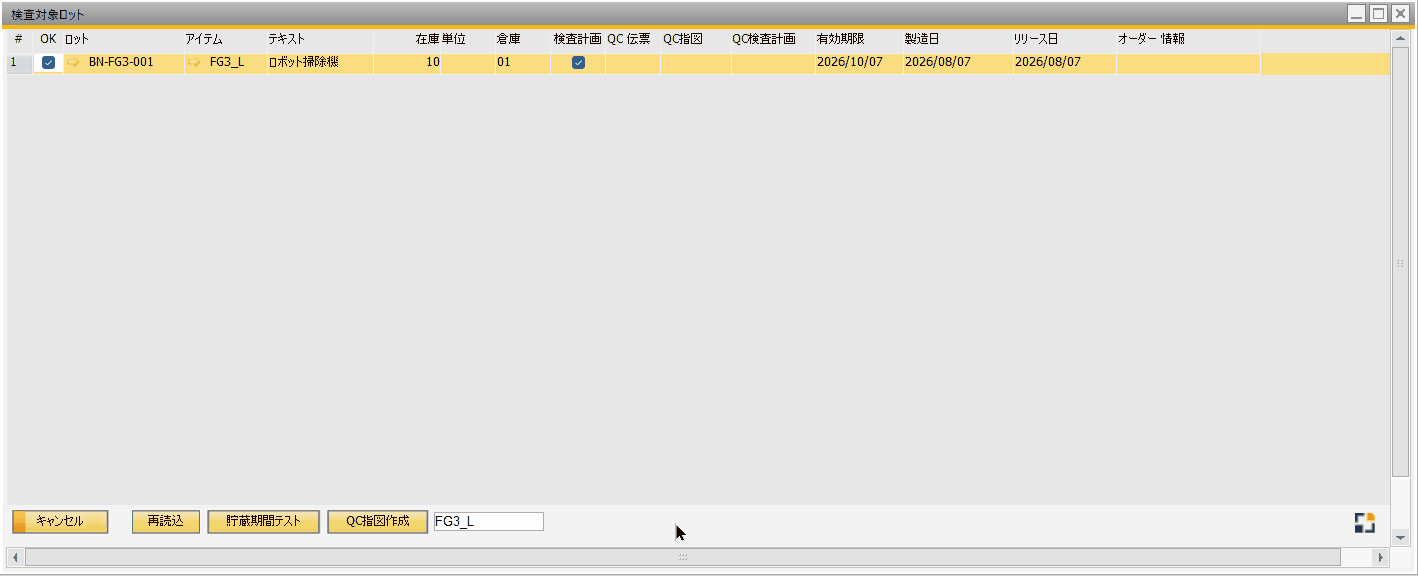Select expiry date cell 2026/10/07
The width and height of the screenshot is (1418, 577).
click(x=858, y=62)
